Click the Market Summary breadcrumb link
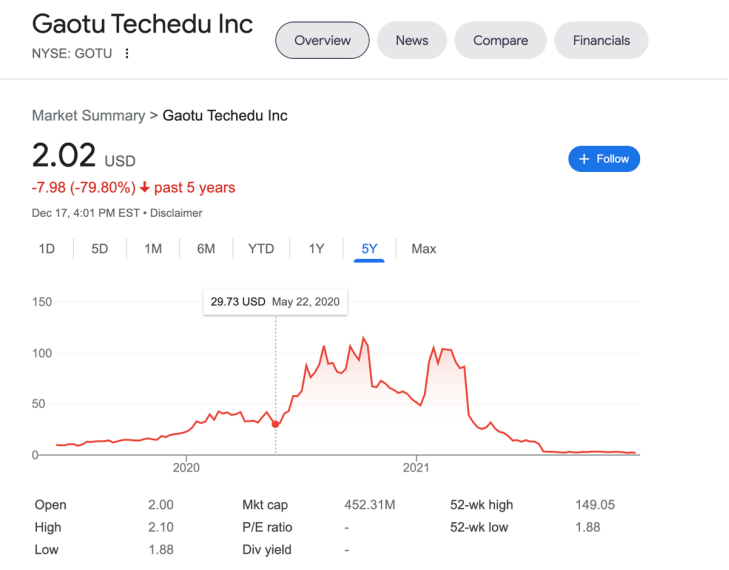This screenshot has height=570, width=729. point(88,116)
